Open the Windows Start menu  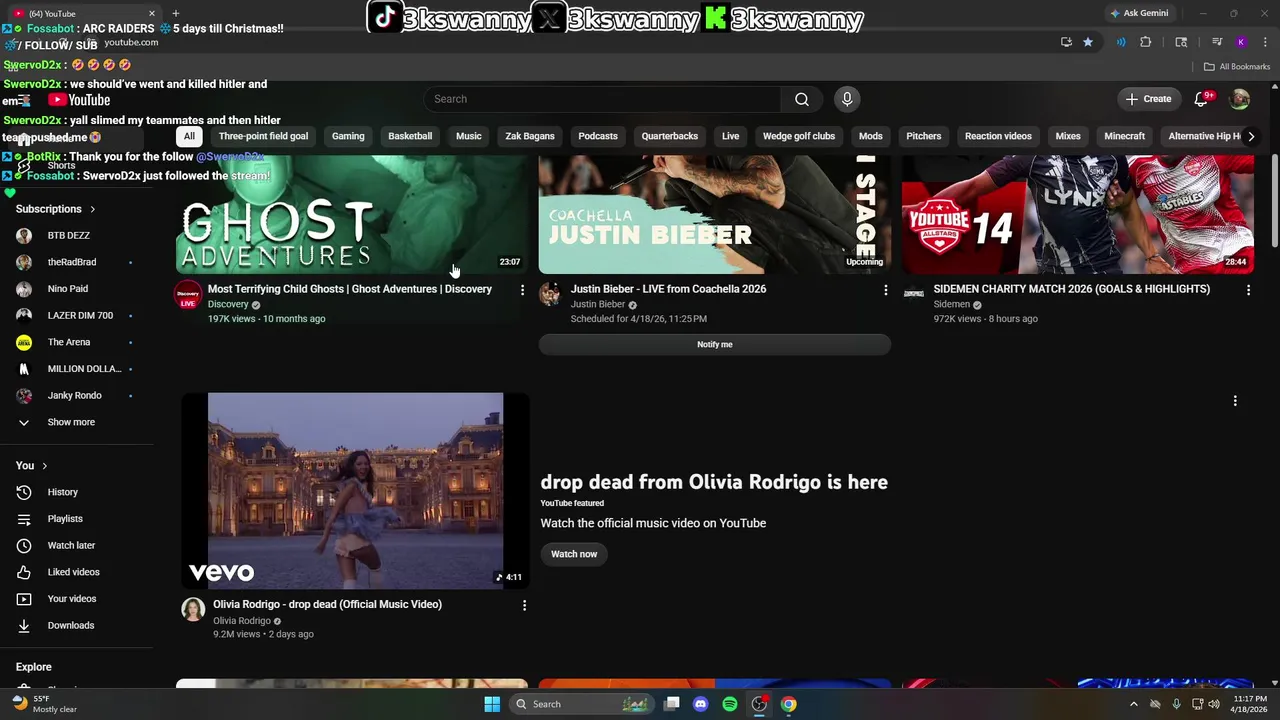[x=492, y=704]
